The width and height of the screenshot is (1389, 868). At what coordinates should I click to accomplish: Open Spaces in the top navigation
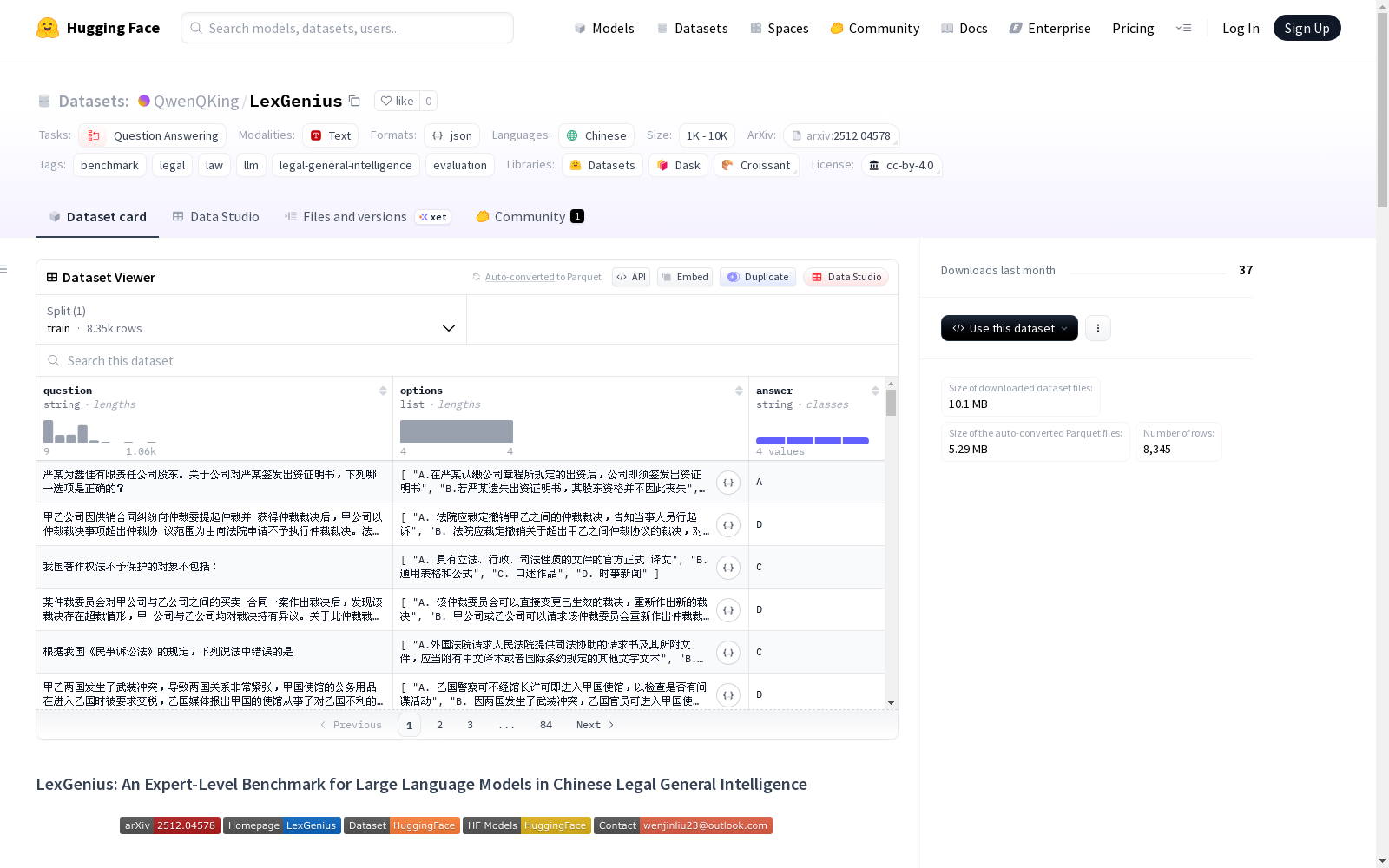coord(780,28)
